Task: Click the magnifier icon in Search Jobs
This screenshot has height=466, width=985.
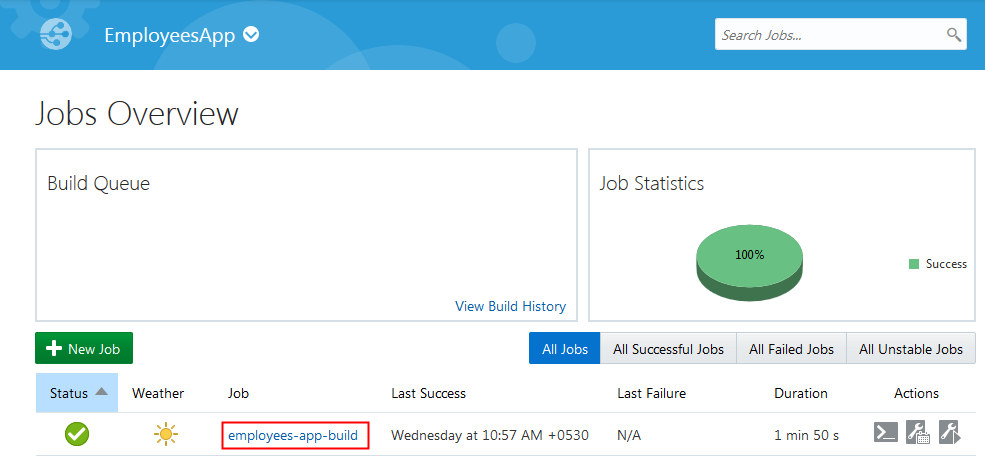Action: [x=954, y=35]
